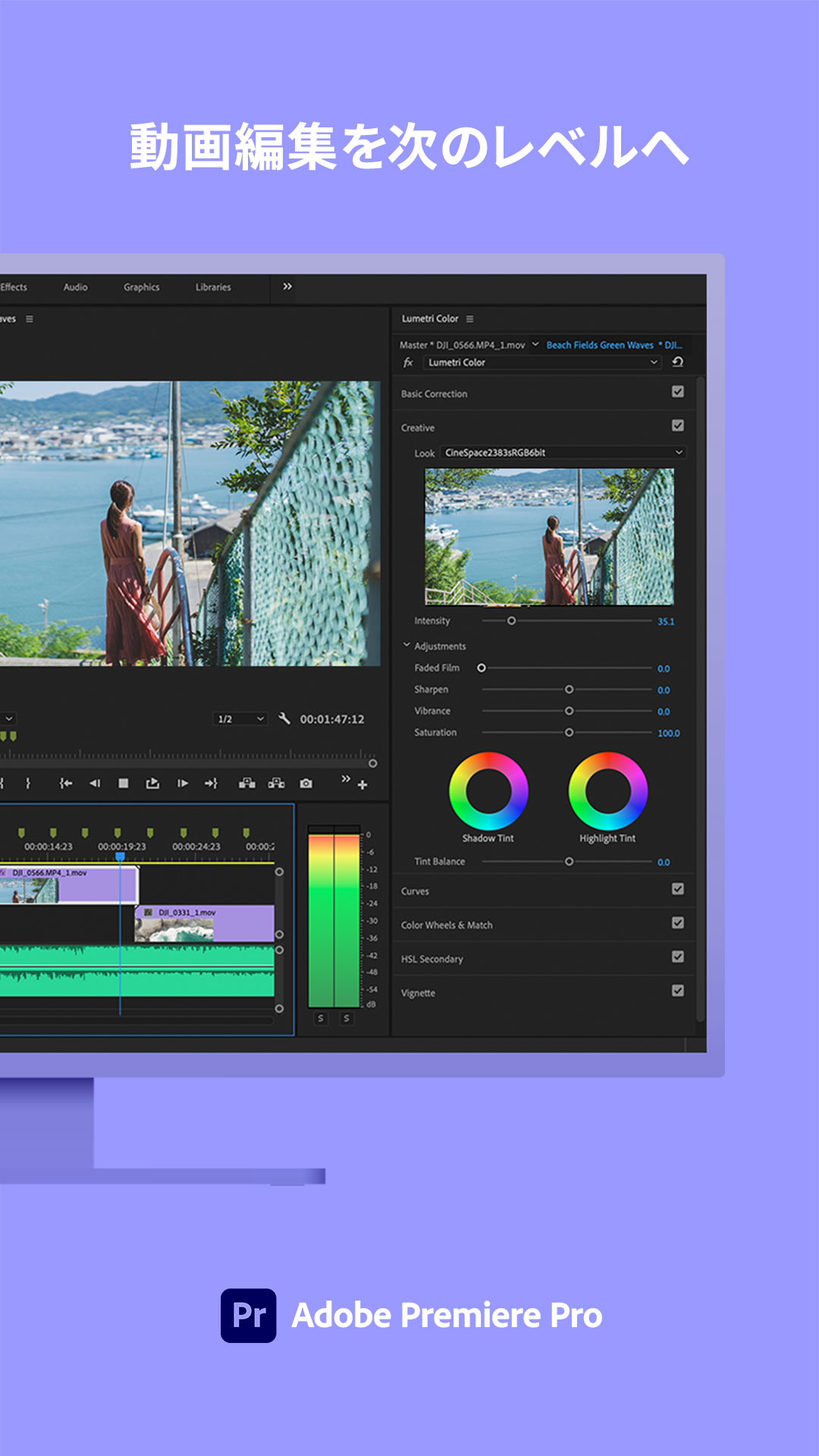Select the Highlight Tint color wheel
This screenshot has width=819, height=1456.
608,791
